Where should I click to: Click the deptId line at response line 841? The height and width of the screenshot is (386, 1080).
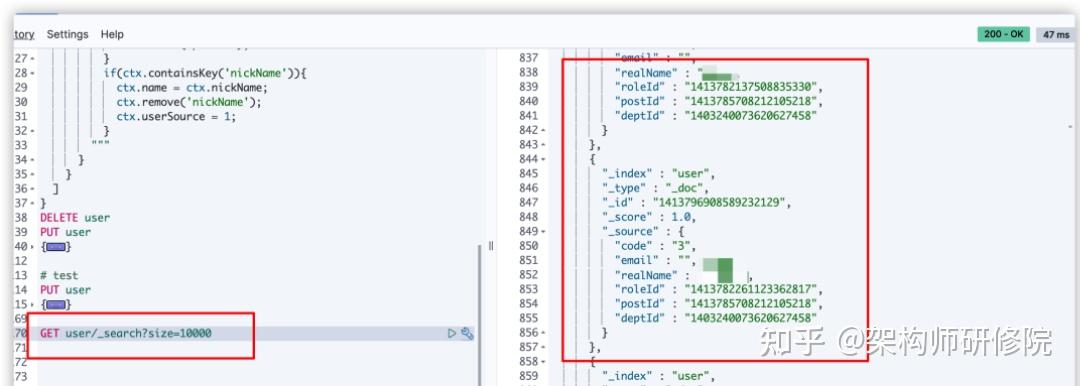tap(716, 116)
